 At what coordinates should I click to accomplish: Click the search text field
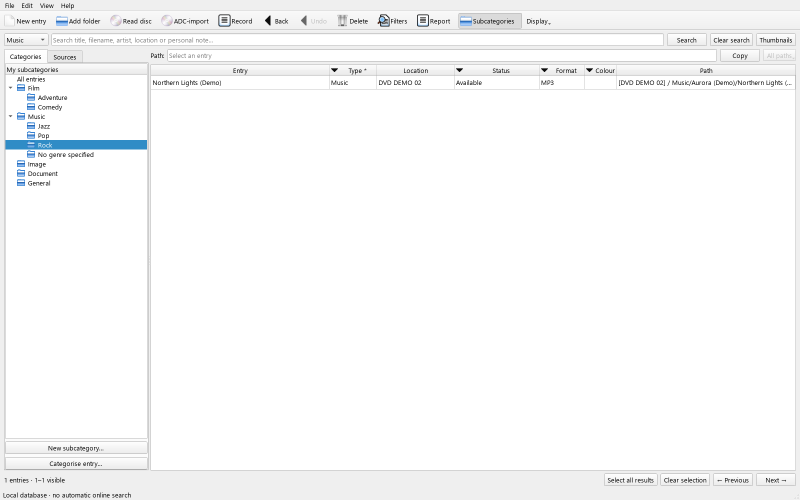(357, 40)
